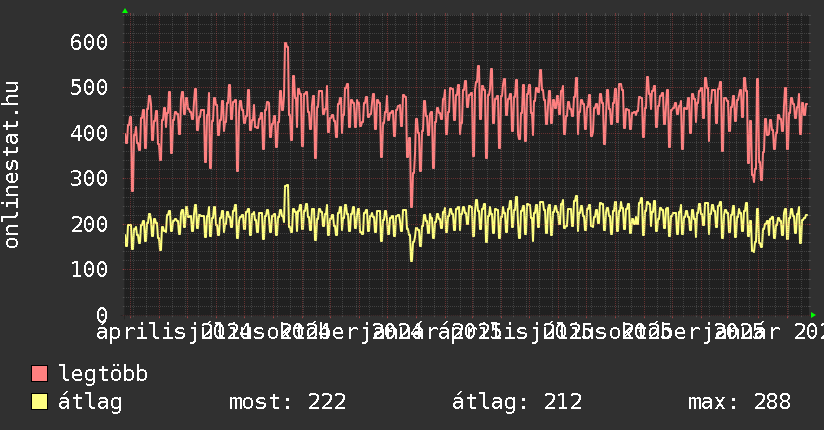Click the 300 y-axis label
Screen dimensions: 824x430
(88, 178)
